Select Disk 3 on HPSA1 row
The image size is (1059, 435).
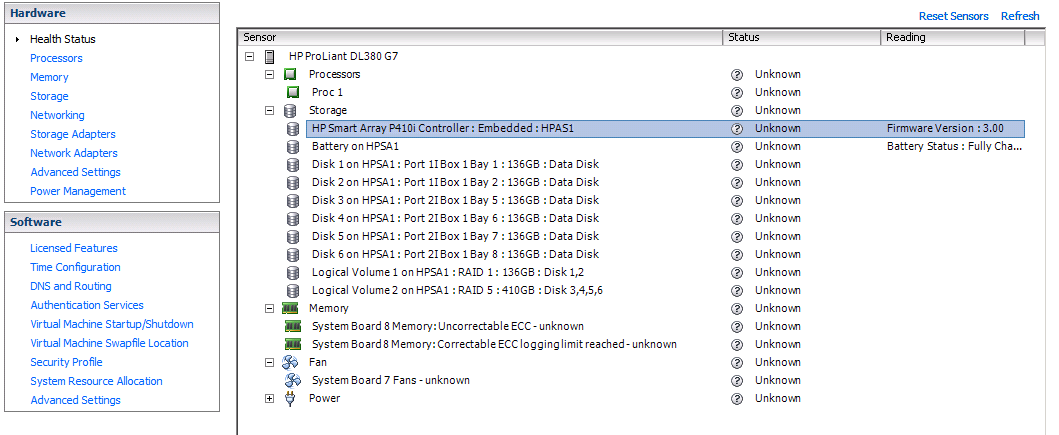(455, 200)
